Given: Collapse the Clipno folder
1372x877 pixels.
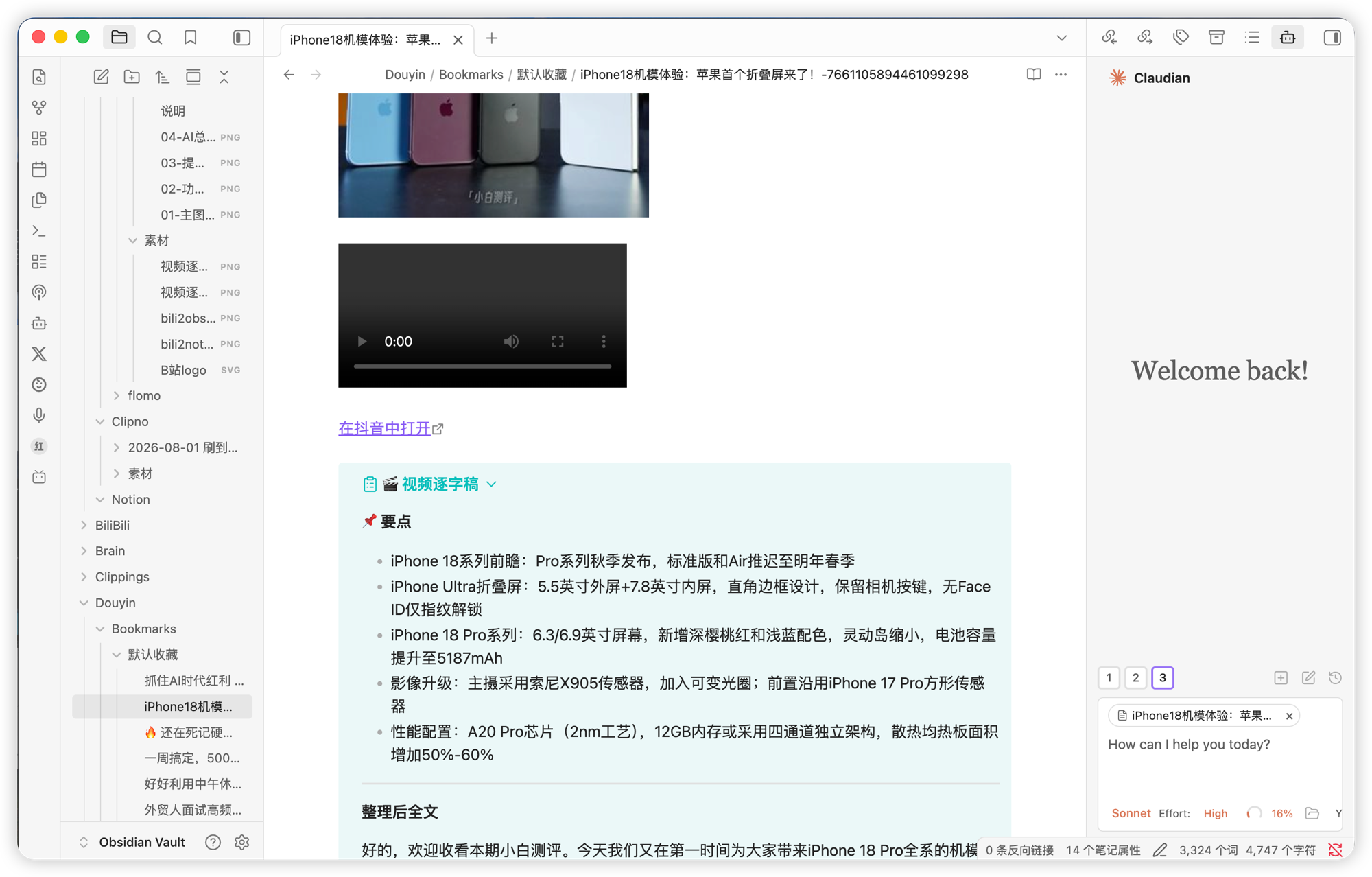Looking at the screenshot, I should 100,422.
